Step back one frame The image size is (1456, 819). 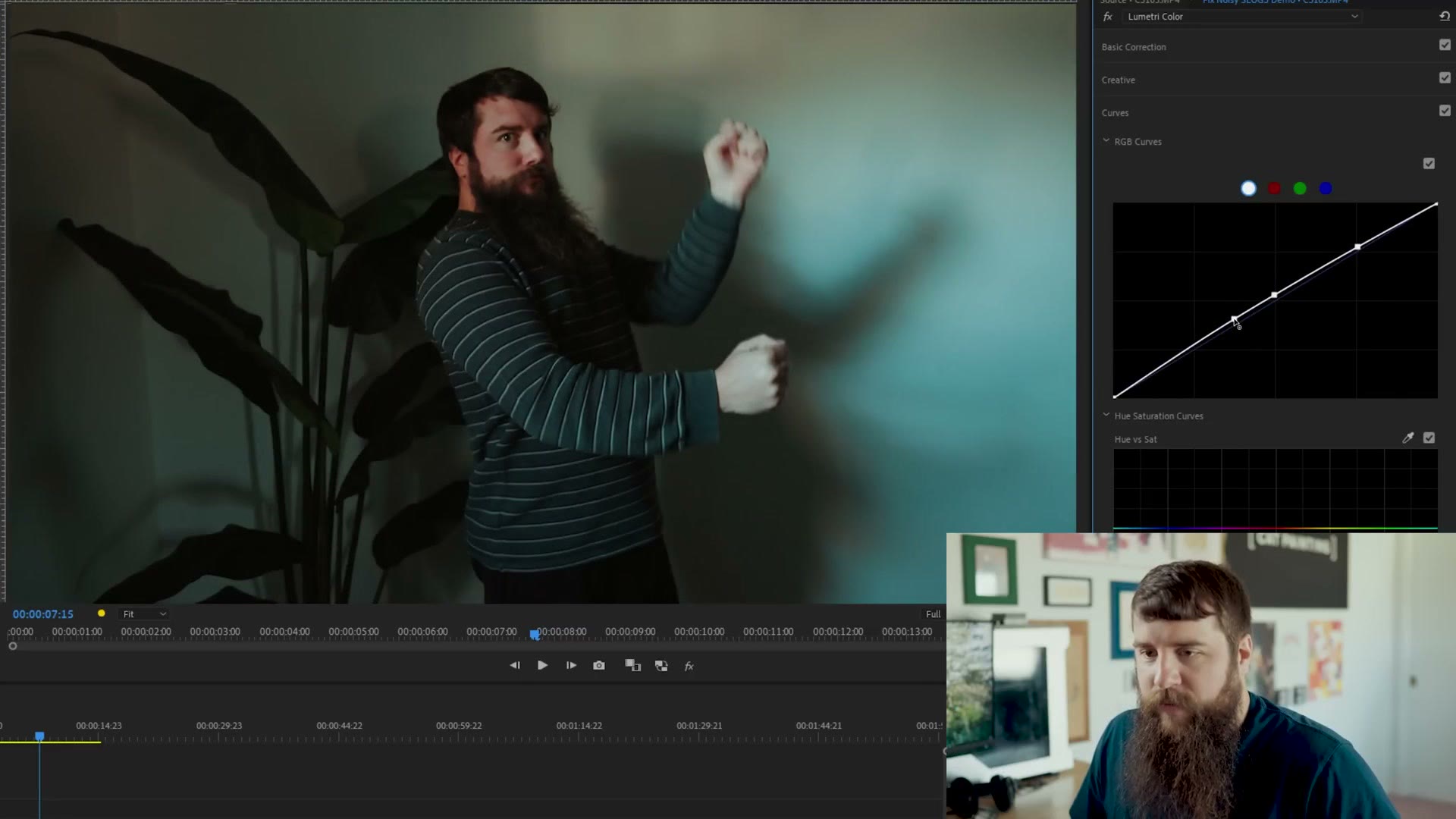[515, 666]
